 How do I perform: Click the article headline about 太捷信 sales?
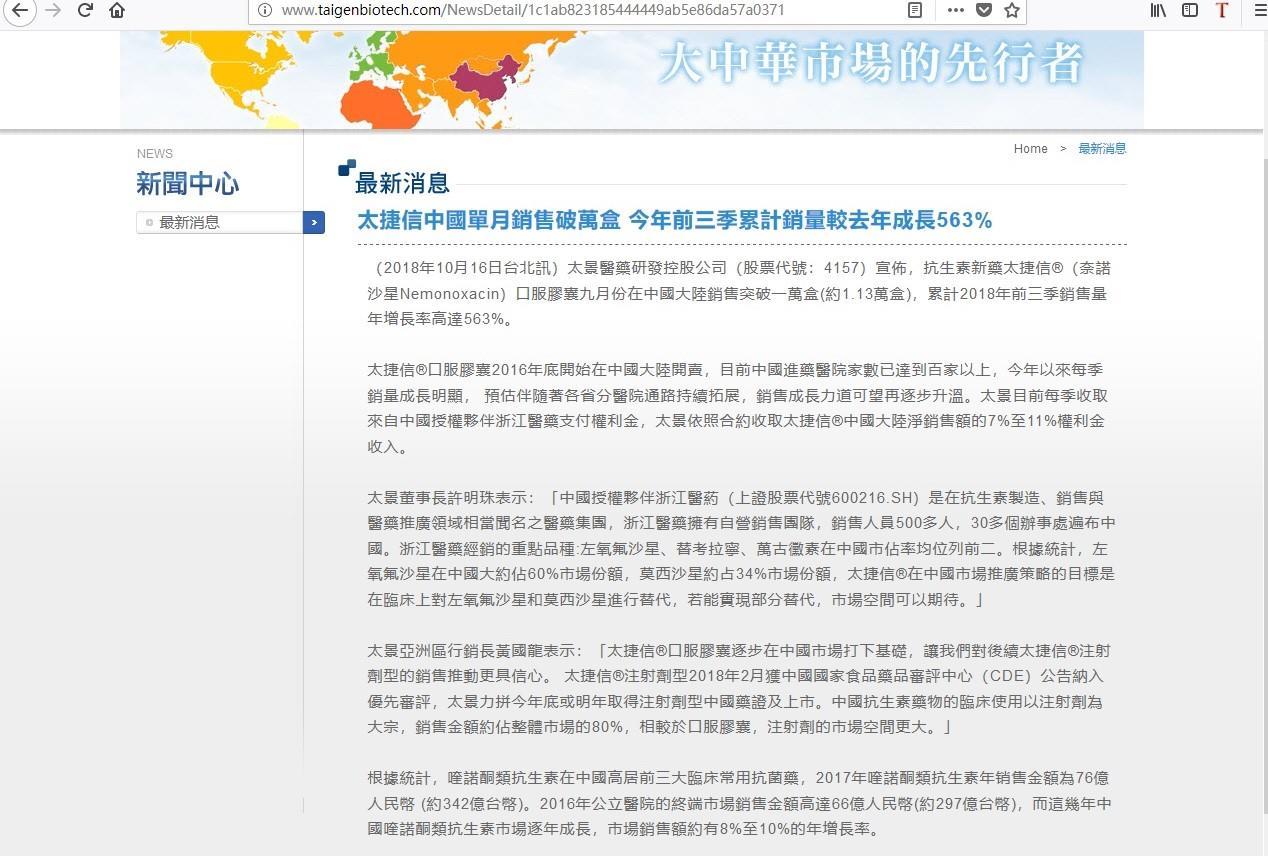tap(674, 220)
